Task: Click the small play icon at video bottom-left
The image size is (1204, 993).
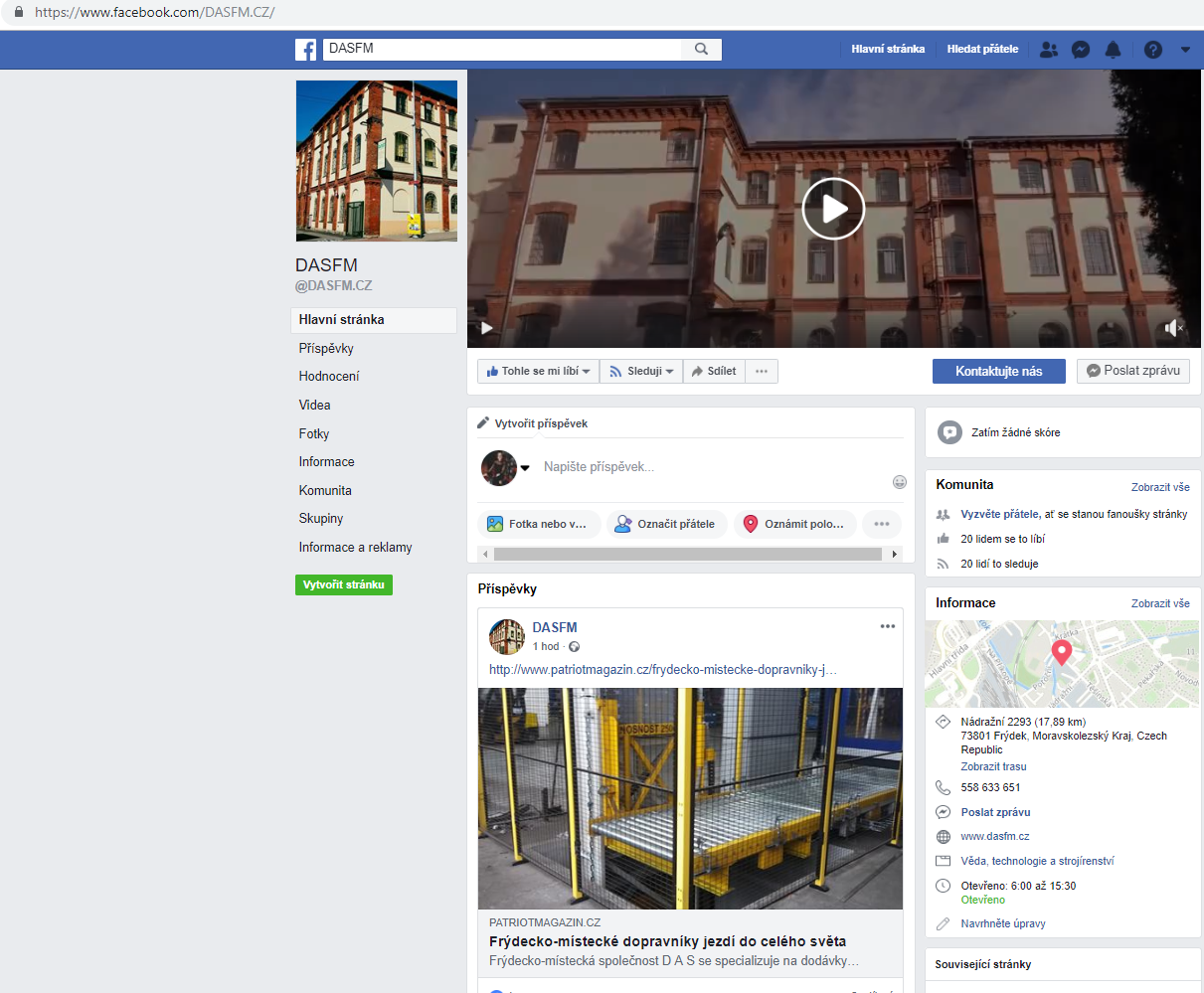Action: pos(486,328)
